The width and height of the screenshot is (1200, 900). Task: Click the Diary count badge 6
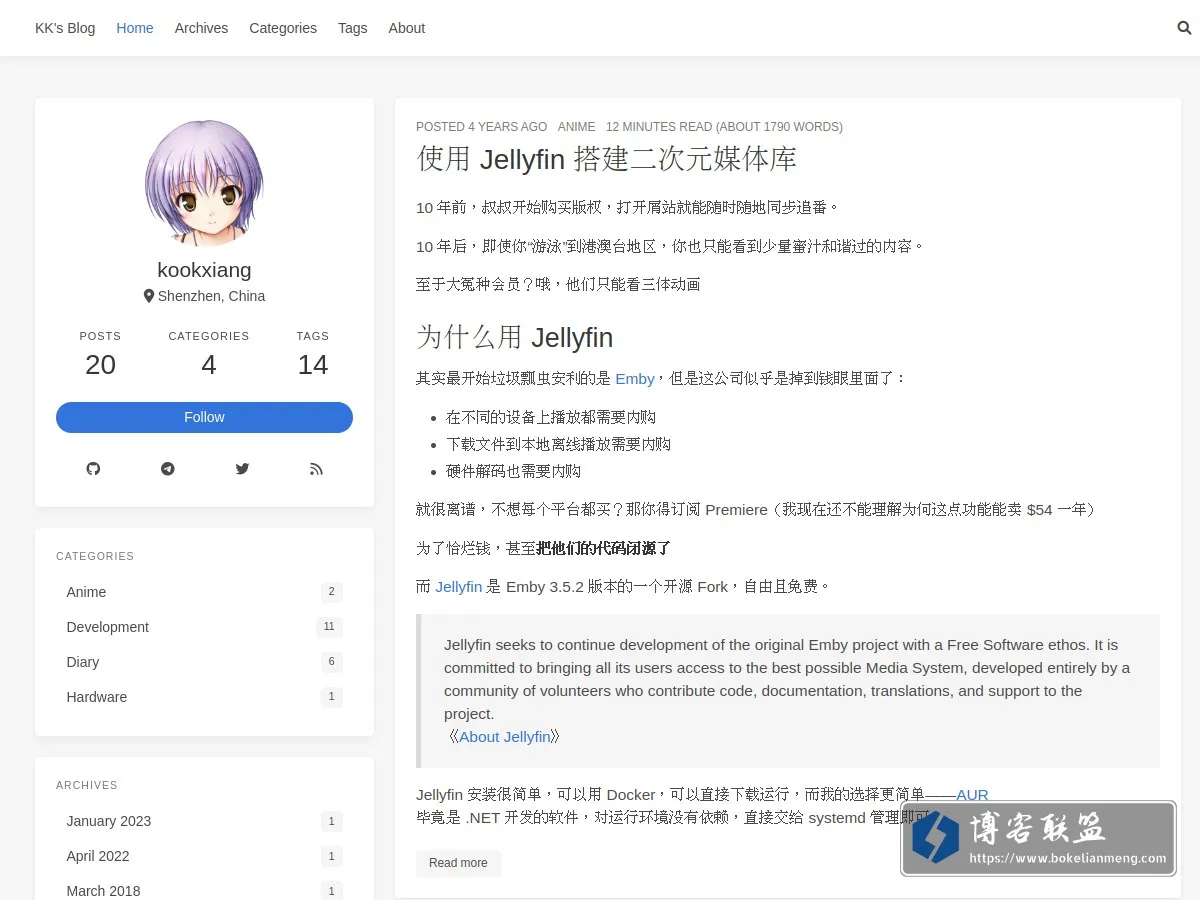pyautogui.click(x=331, y=662)
